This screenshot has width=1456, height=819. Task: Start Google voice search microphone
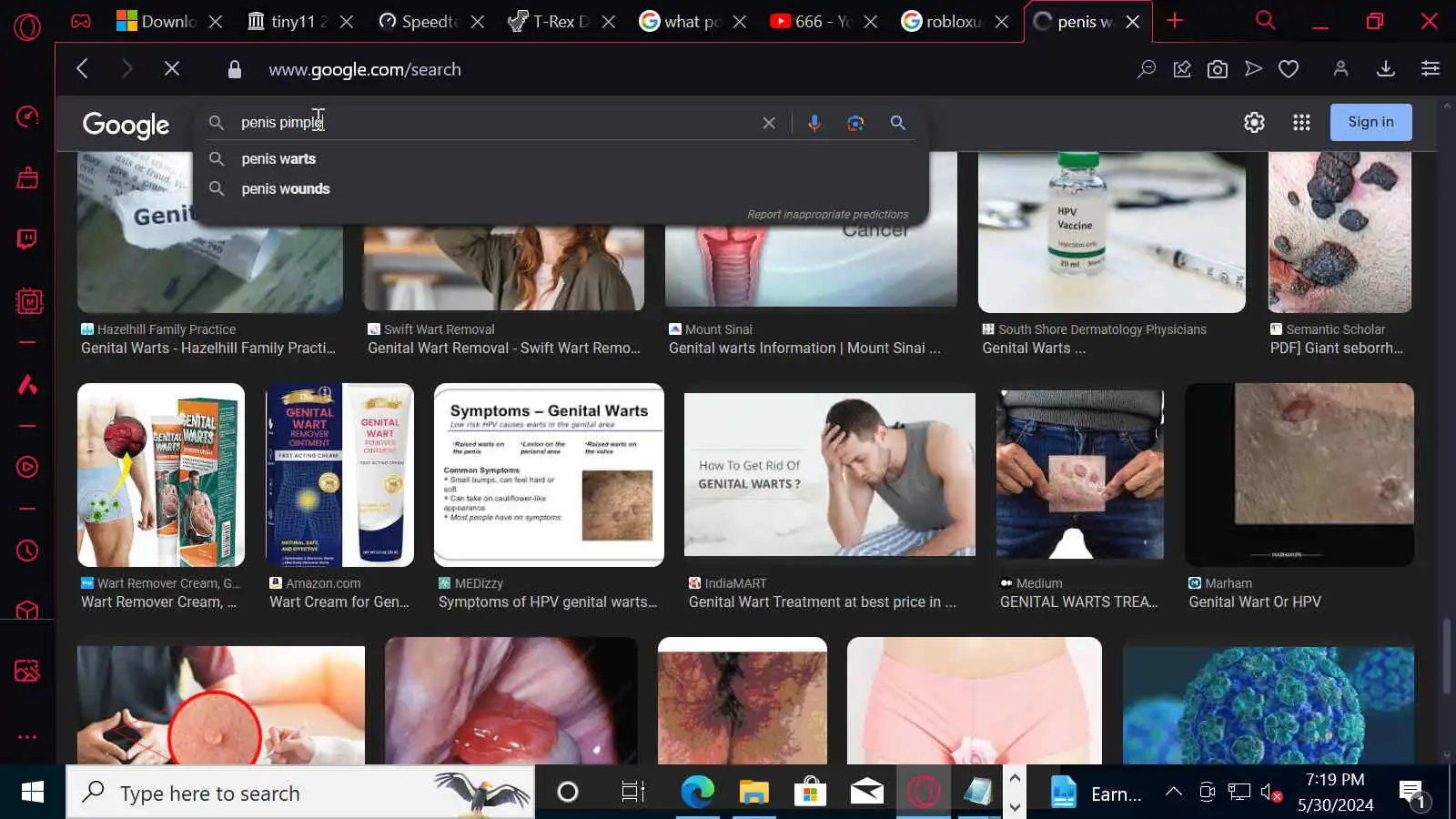tap(814, 123)
